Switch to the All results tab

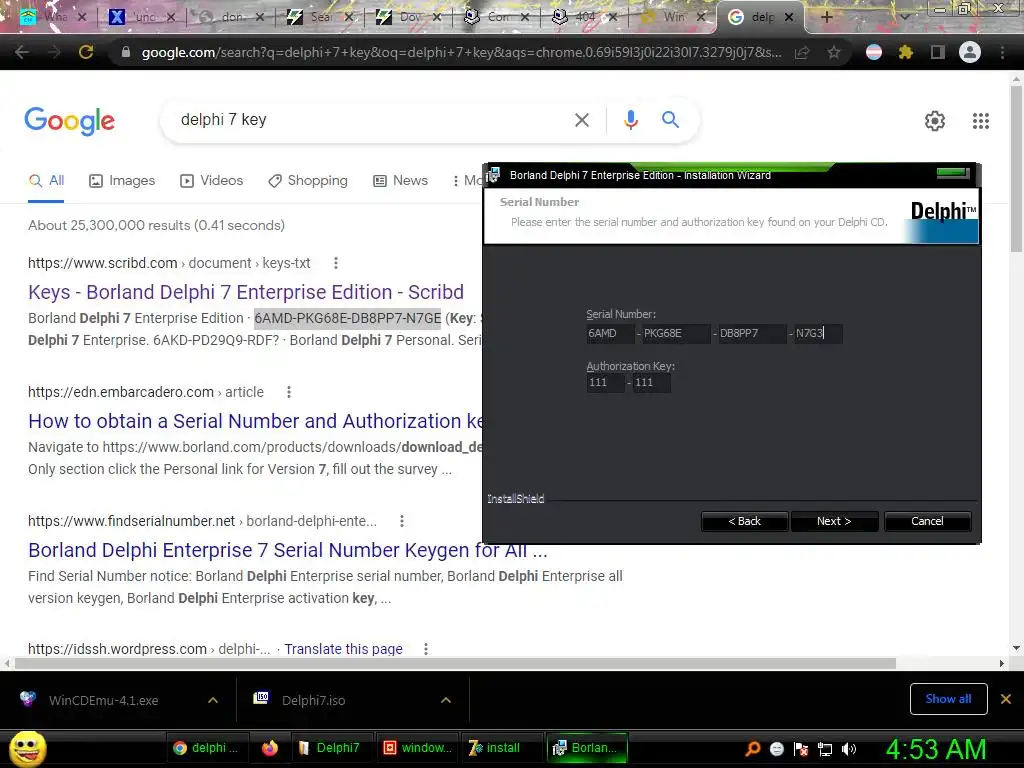click(46, 181)
